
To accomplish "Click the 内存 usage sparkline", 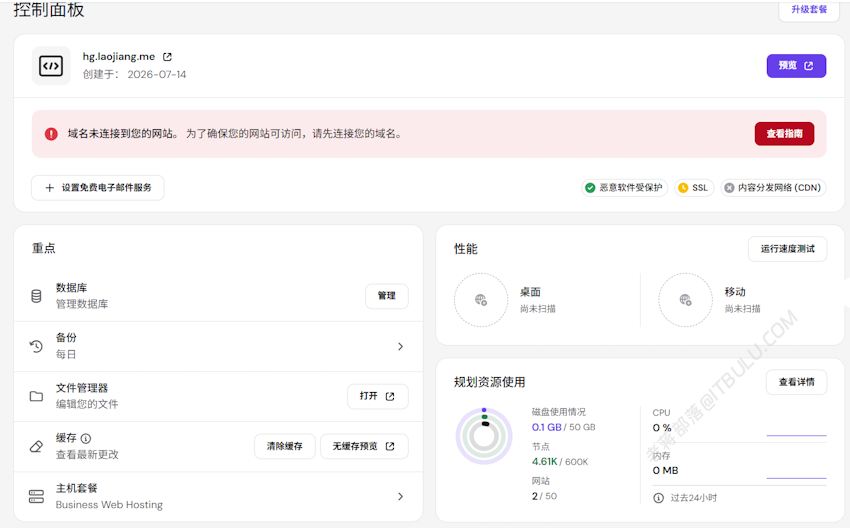I will coord(796,478).
